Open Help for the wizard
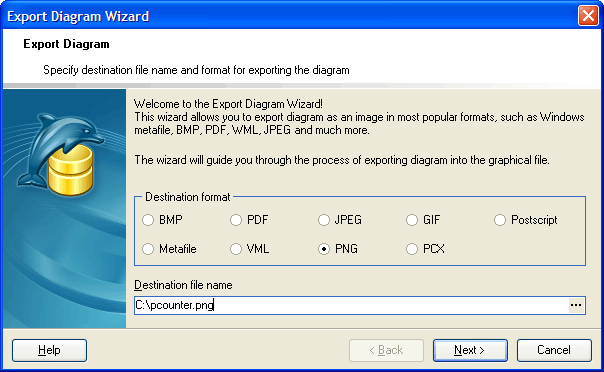 (x=49, y=350)
